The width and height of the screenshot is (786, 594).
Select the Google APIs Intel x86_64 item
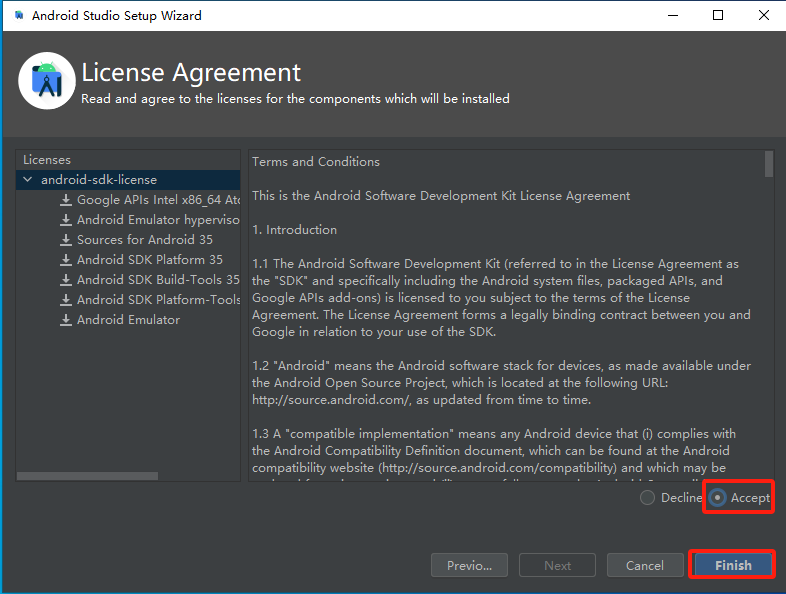158,200
